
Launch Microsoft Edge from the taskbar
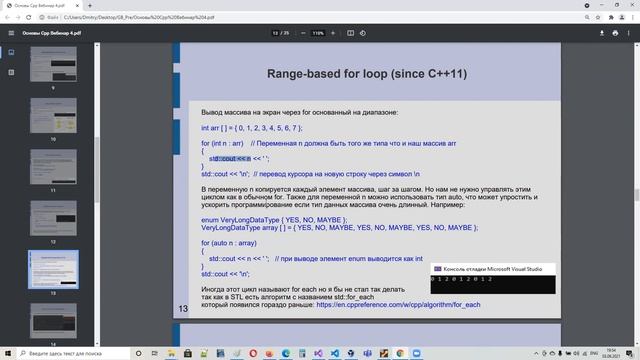pyautogui.click(x=286, y=353)
